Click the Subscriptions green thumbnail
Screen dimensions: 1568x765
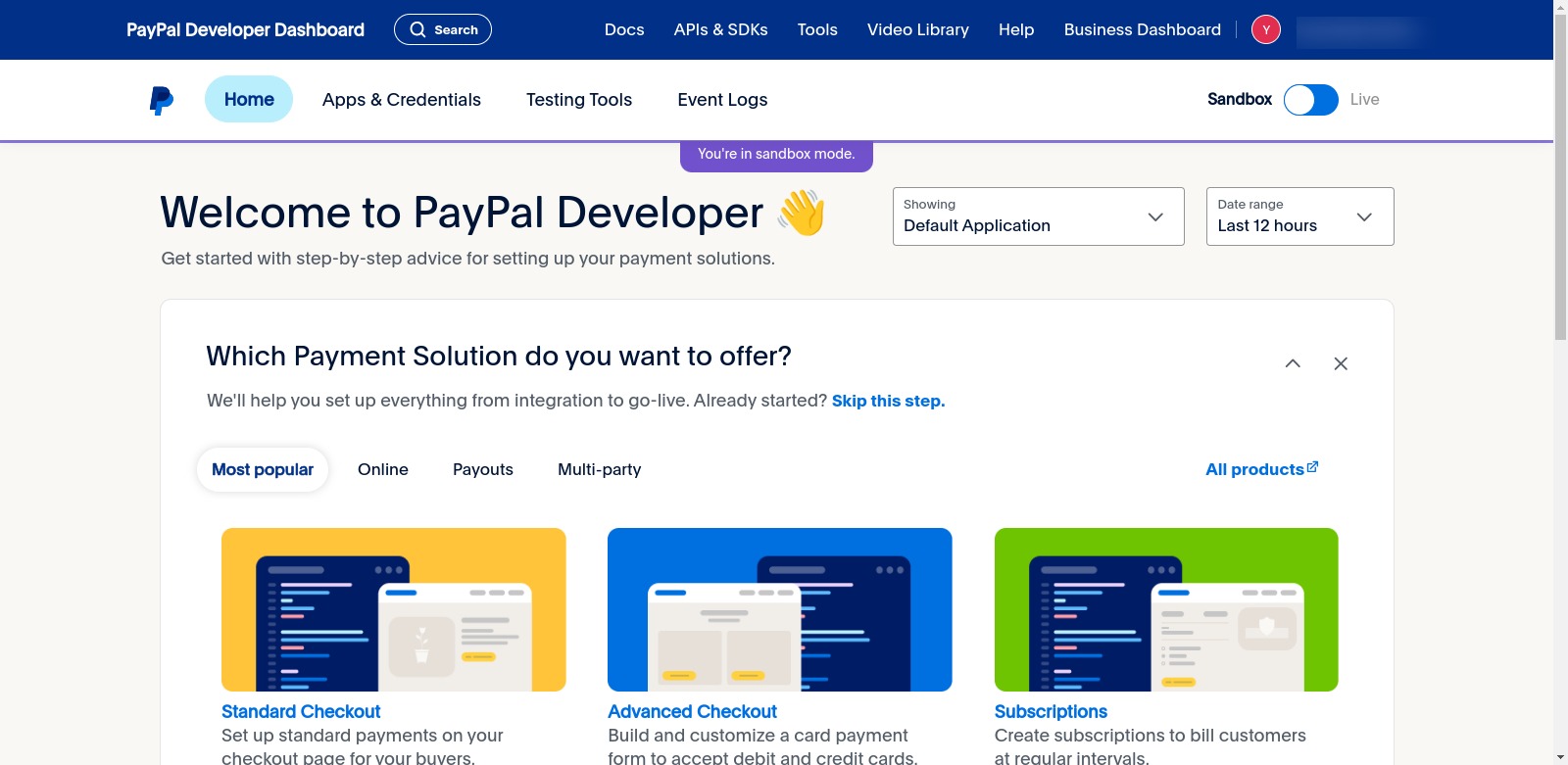tap(1166, 609)
